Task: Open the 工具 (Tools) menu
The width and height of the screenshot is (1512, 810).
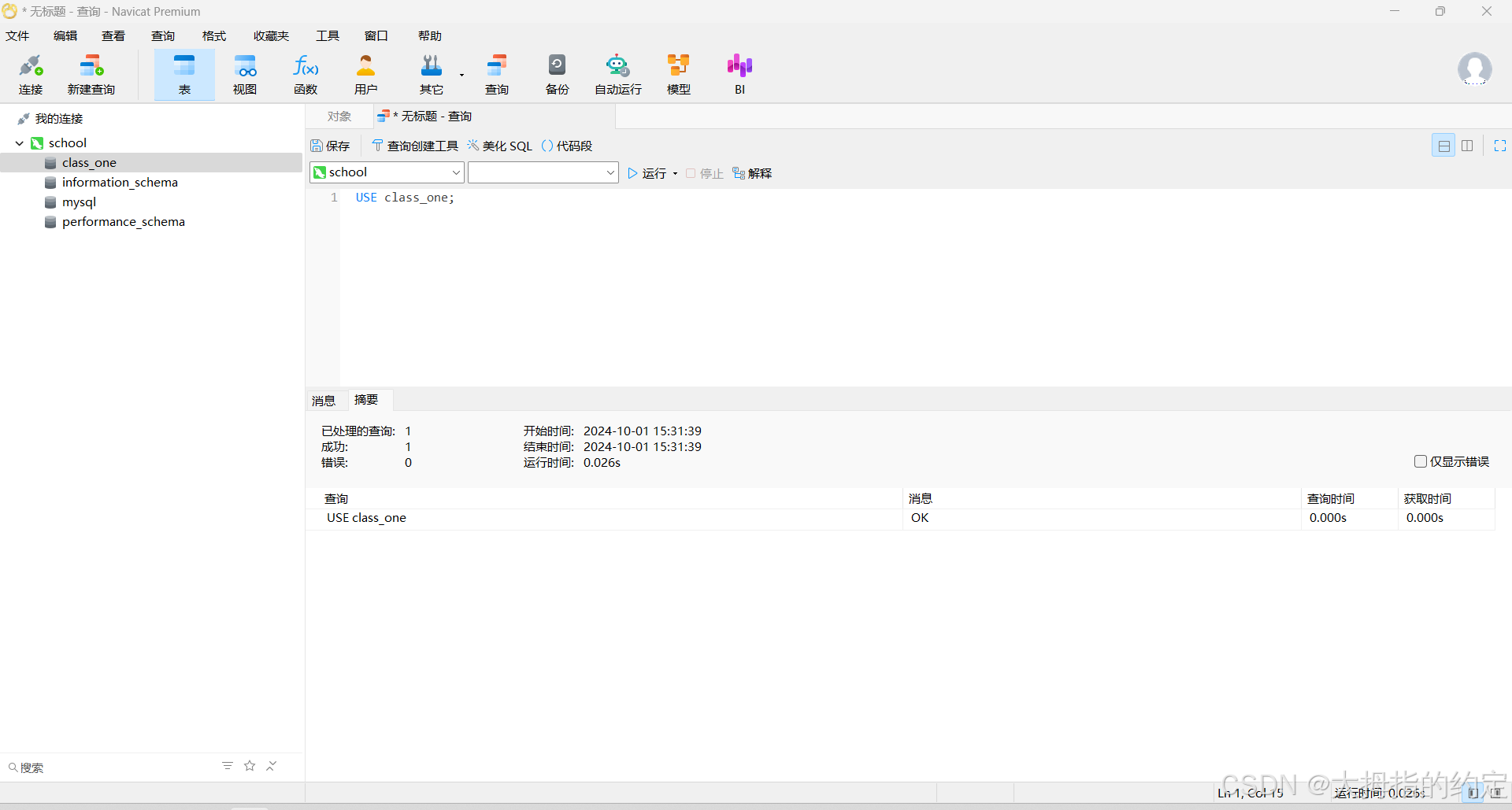Action: 327,36
